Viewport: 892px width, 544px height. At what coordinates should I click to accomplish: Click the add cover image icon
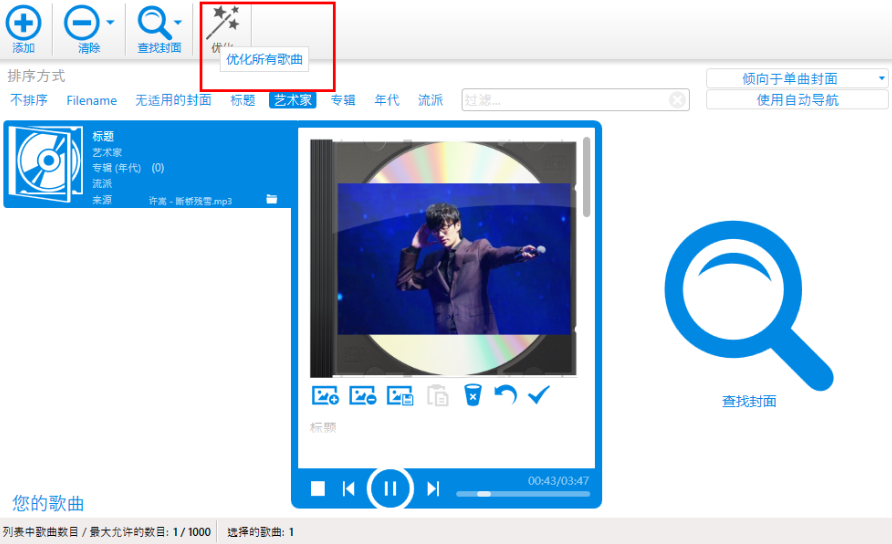click(325, 395)
